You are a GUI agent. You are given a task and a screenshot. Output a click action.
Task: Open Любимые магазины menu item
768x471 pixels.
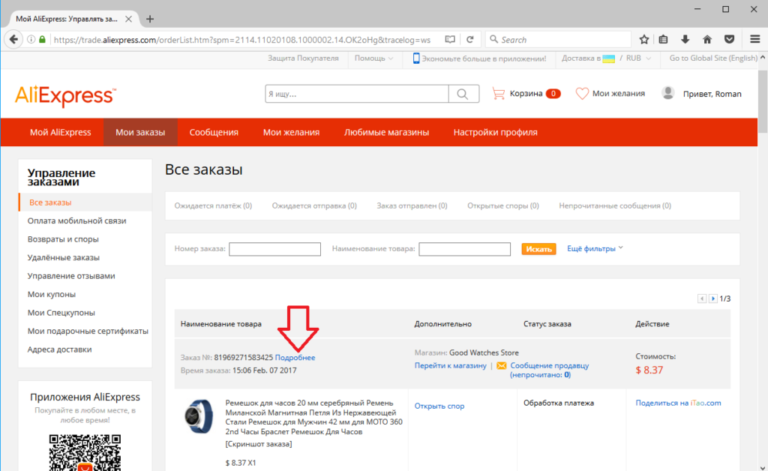[386, 132]
